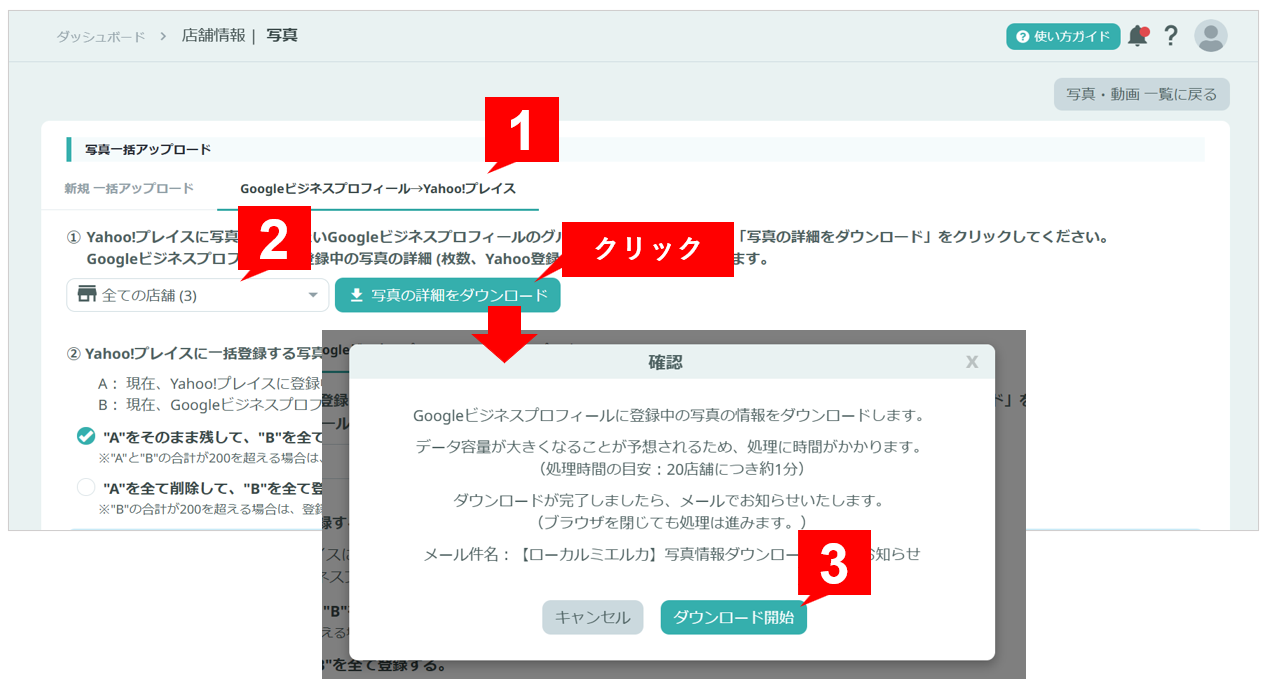Click the question mark help icon

tap(1171, 36)
